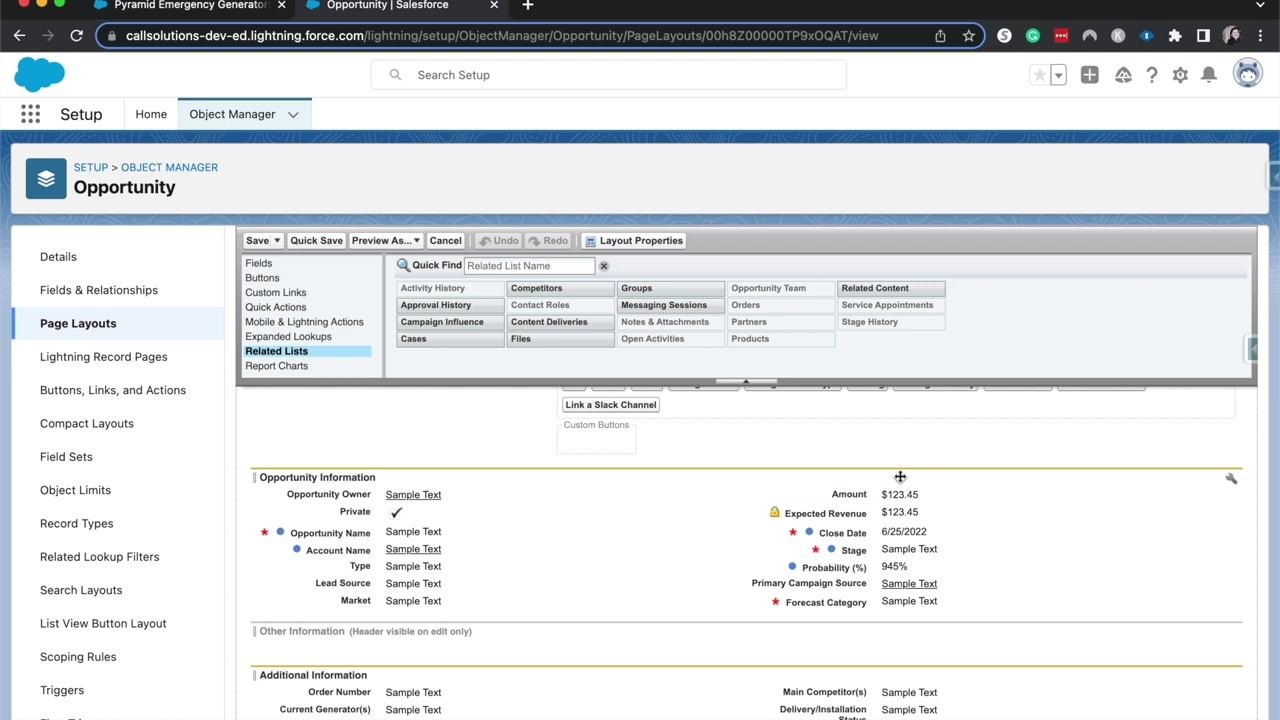Click the favorites star icon

tap(1040, 75)
